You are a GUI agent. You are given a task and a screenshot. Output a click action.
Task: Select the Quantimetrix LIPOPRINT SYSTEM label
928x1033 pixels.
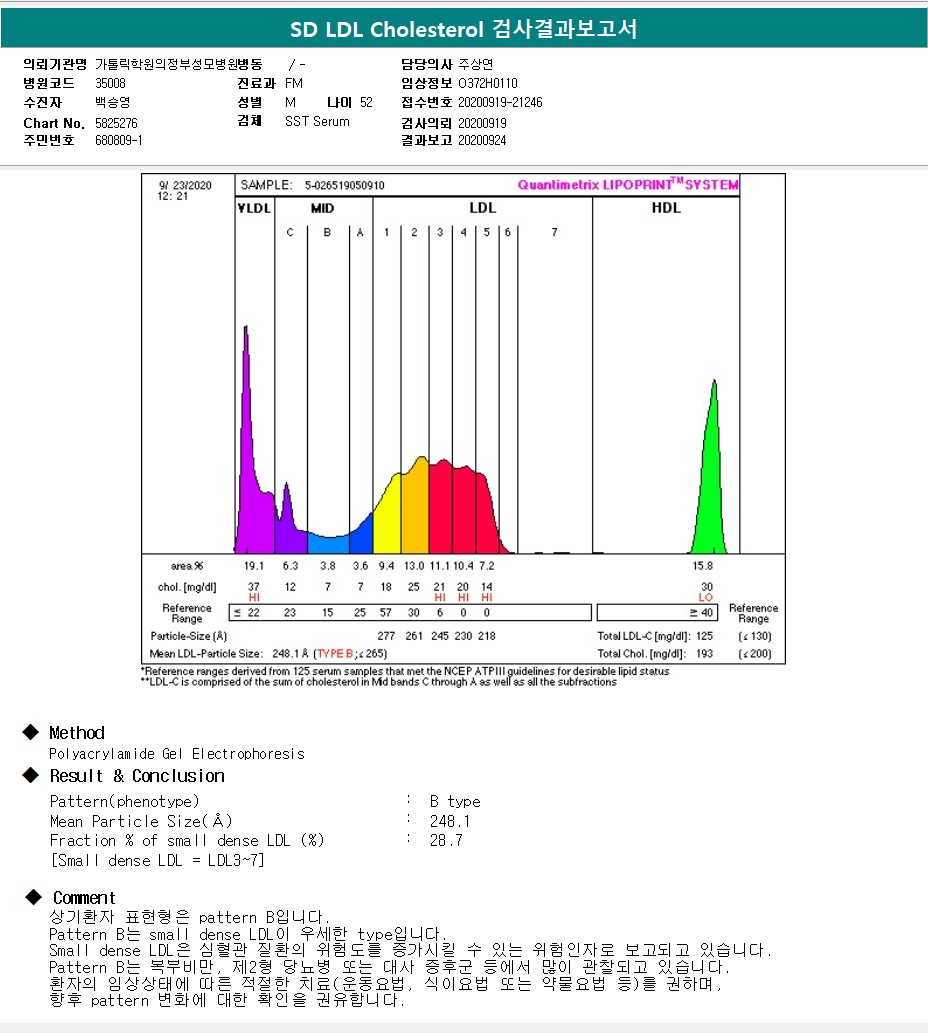(628, 185)
